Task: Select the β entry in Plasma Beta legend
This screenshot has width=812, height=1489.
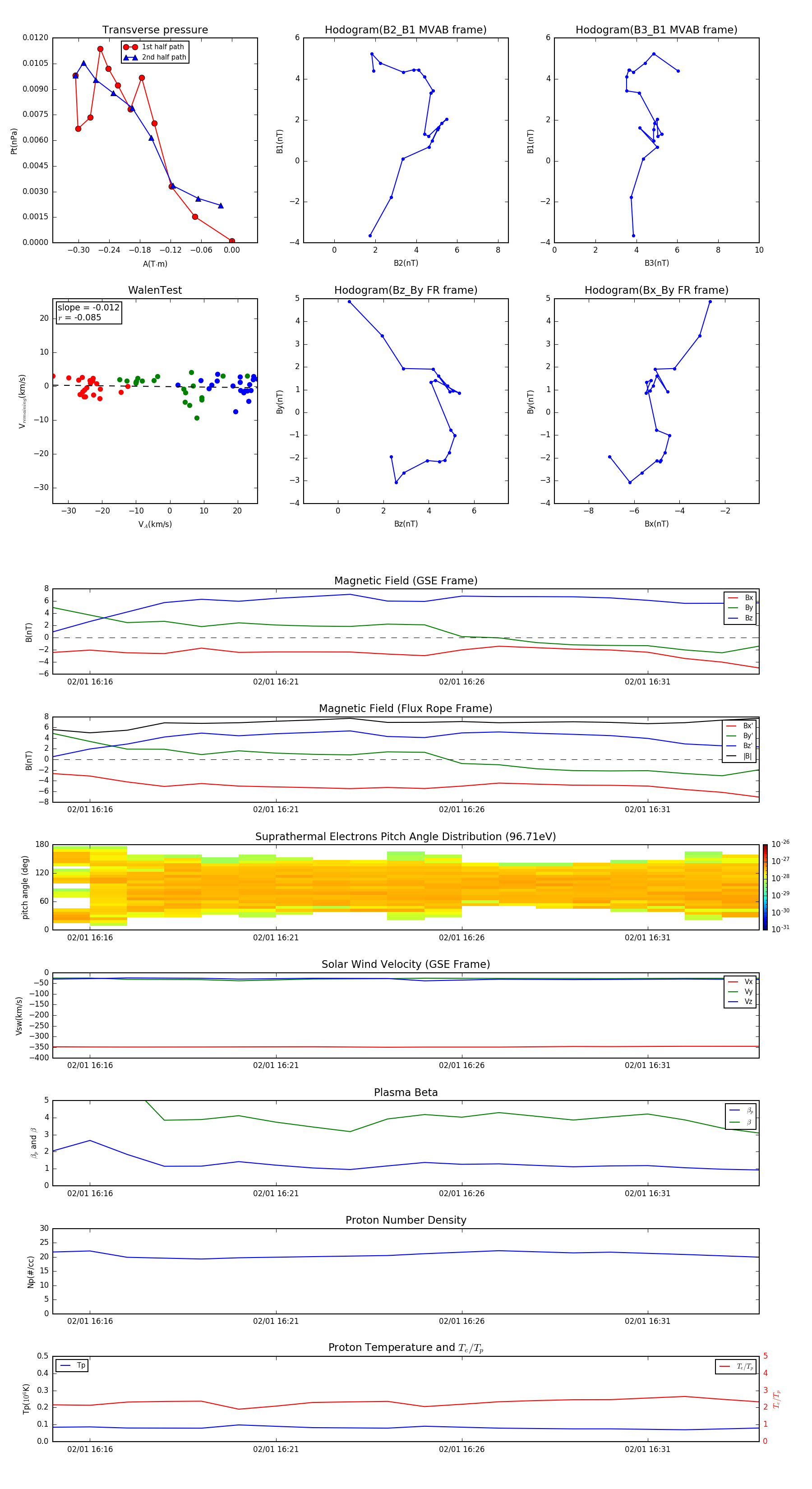Action: (741, 1122)
